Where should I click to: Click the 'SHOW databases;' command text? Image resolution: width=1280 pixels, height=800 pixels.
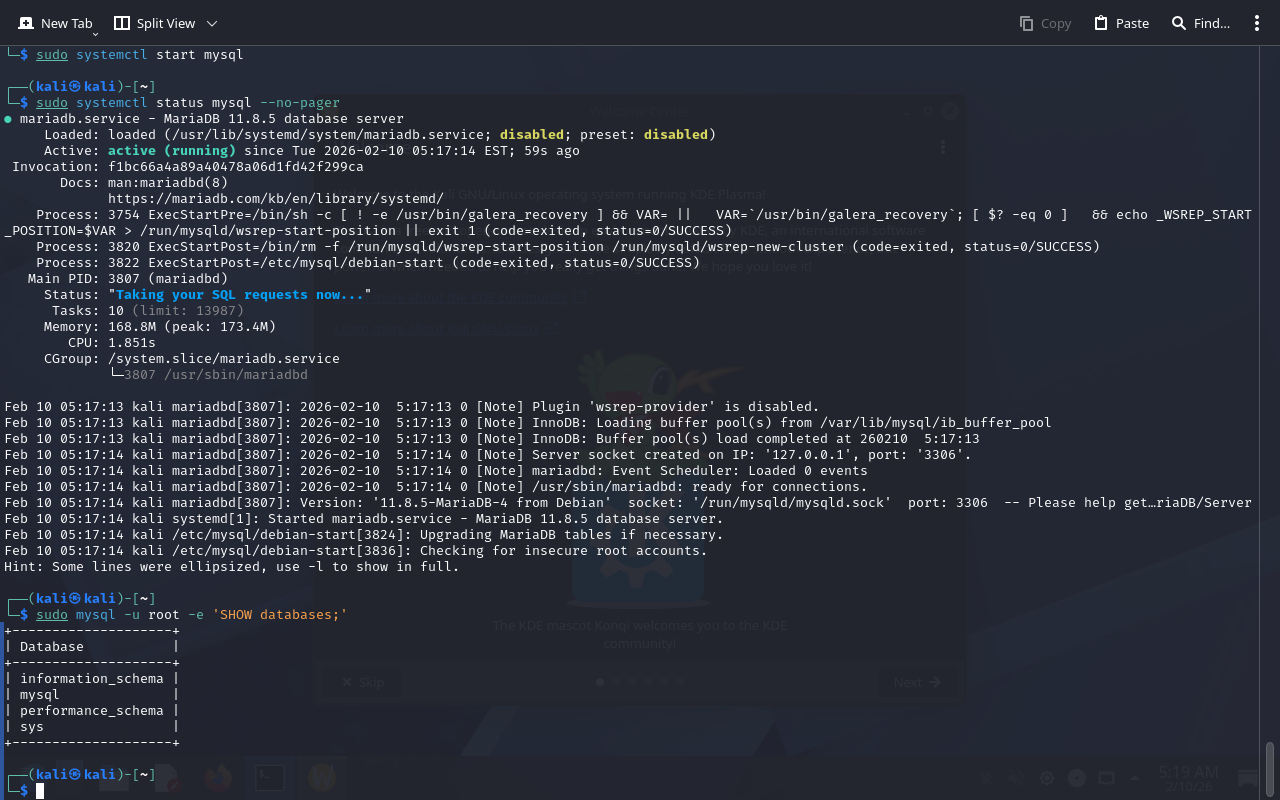[x=279, y=614]
